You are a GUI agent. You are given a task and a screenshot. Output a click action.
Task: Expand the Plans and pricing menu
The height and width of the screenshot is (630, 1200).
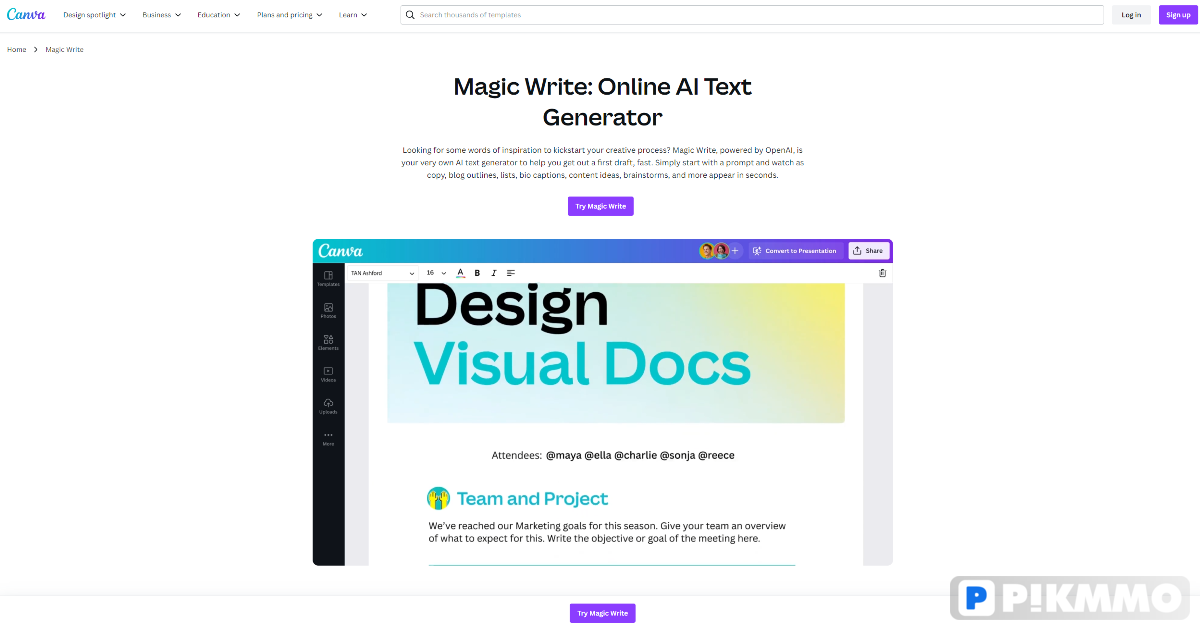click(290, 15)
